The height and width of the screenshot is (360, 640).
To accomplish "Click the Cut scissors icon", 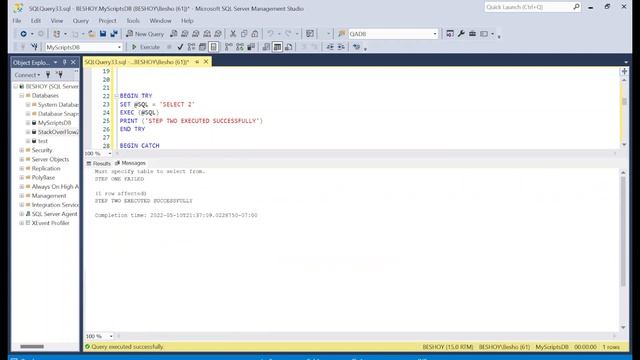I will tap(233, 34).
